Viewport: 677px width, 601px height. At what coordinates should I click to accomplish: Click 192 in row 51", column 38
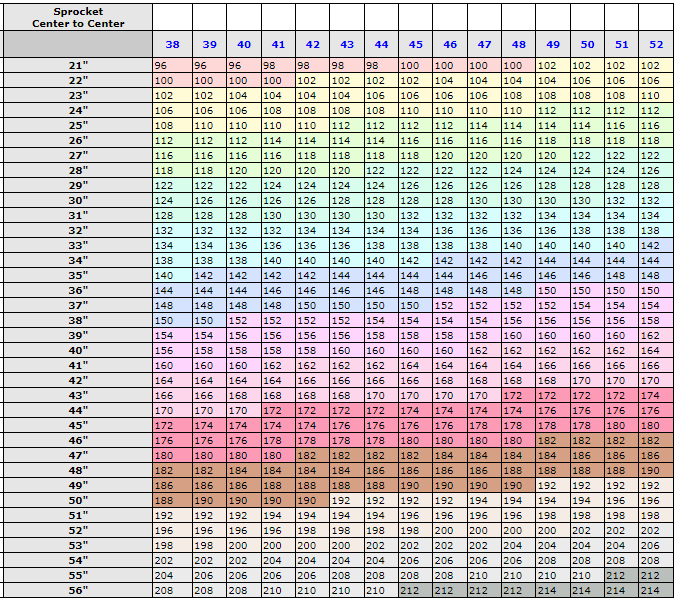[173, 516]
